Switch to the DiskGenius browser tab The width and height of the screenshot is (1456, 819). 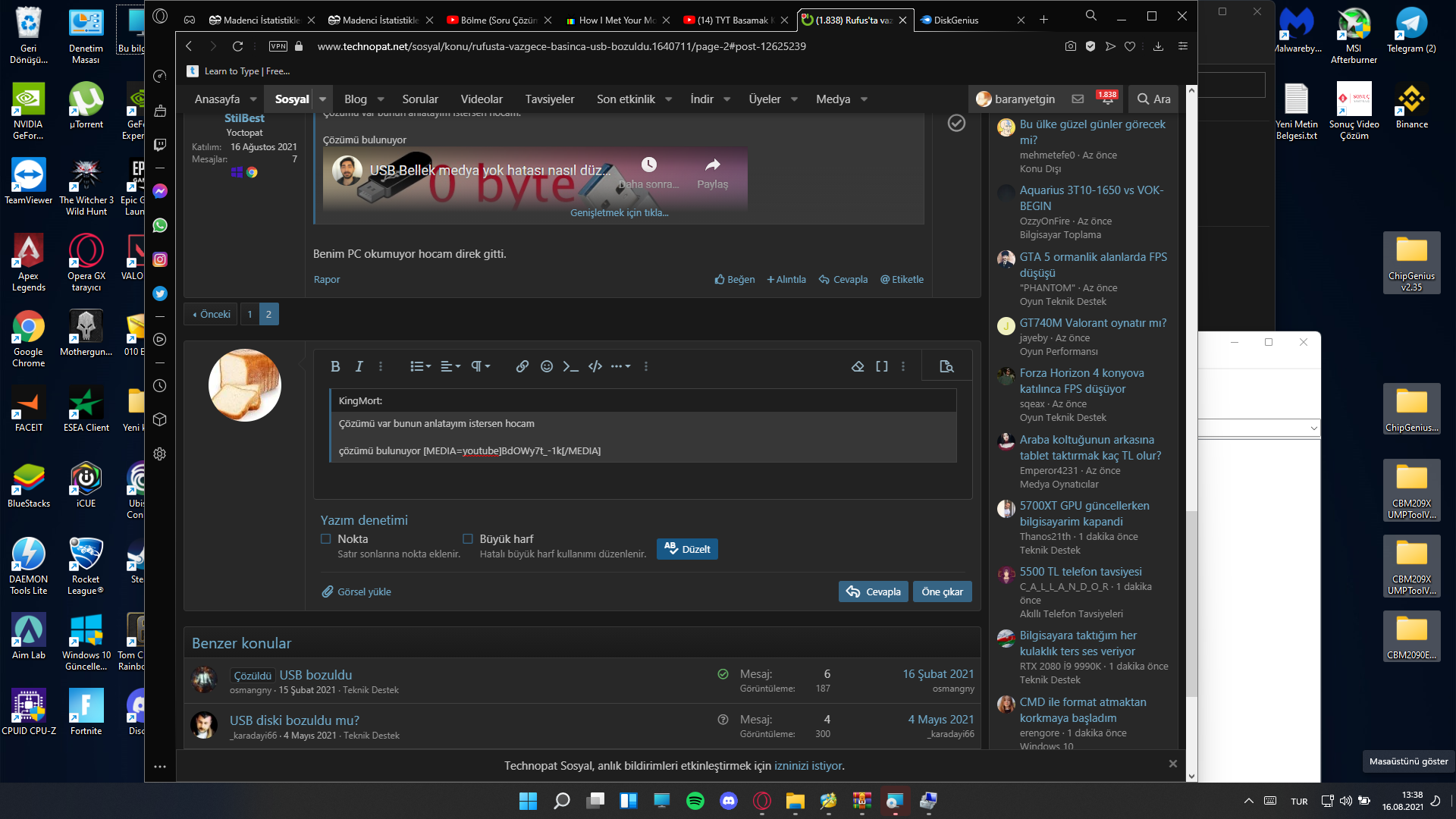pos(955,20)
